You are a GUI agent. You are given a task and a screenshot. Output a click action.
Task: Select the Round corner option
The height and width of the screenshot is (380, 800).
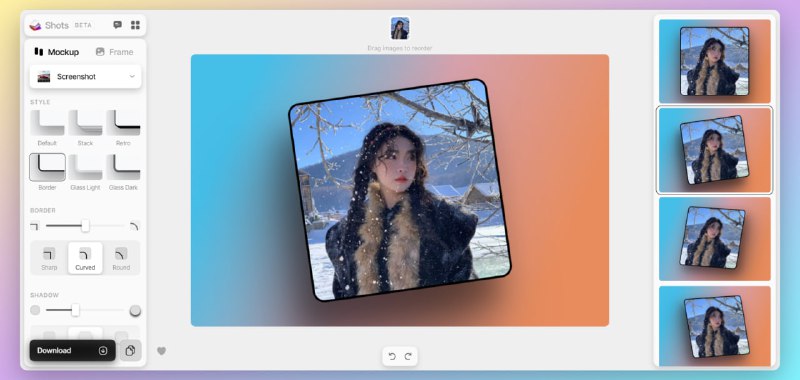[121, 258]
